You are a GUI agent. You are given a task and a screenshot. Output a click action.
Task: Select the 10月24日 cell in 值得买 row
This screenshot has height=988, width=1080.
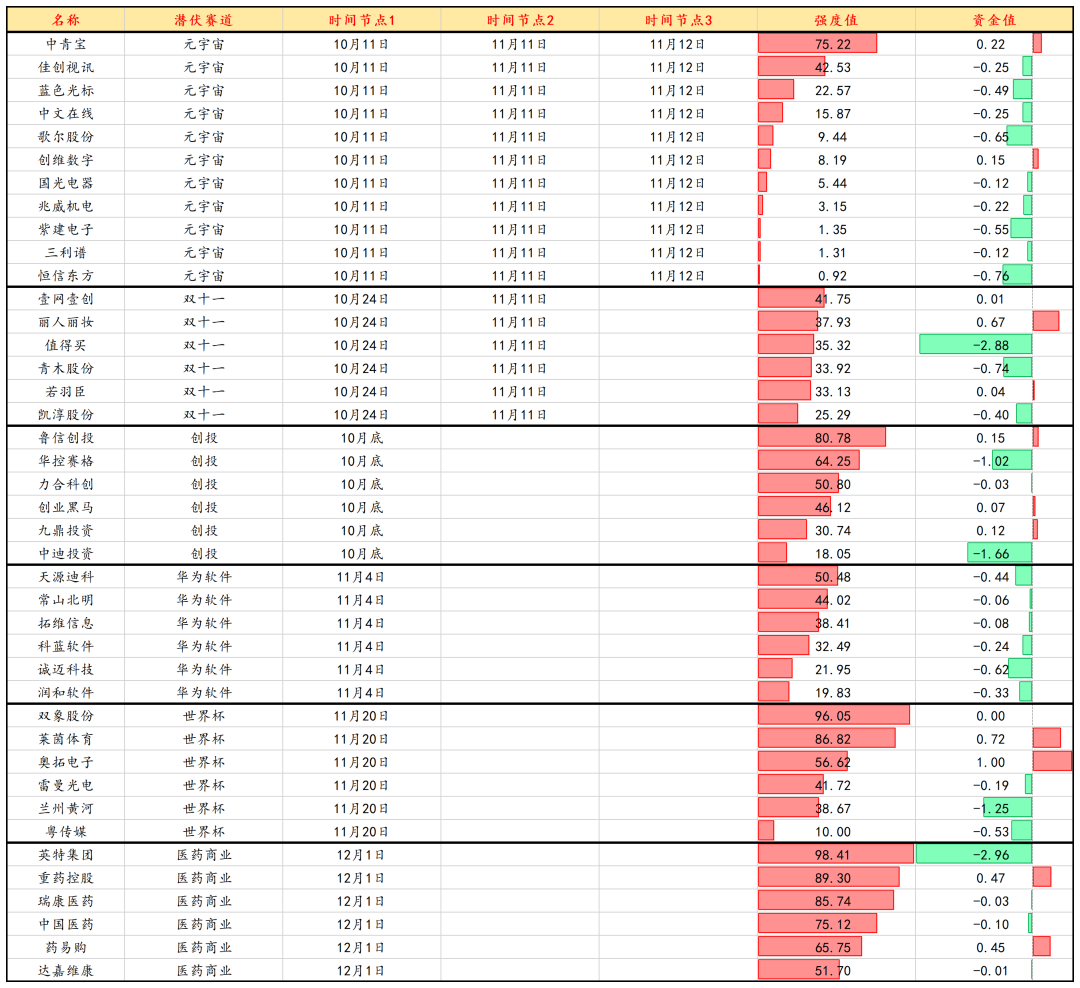pyautogui.click(x=361, y=345)
